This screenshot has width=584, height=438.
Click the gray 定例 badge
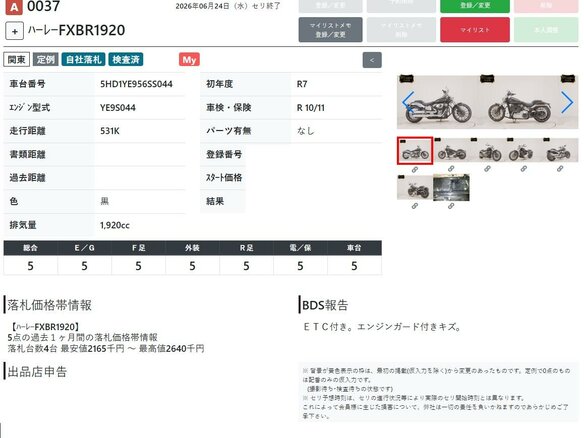pyautogui.click(x=45, y=60)
